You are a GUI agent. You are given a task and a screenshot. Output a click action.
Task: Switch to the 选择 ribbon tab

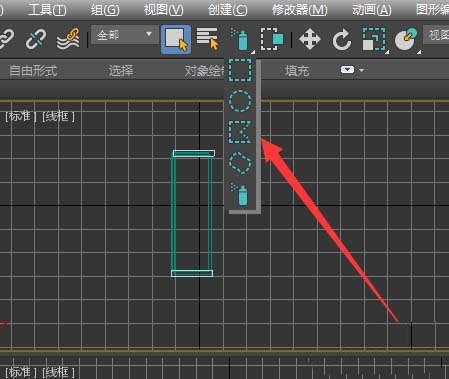[x=121, y=71]
